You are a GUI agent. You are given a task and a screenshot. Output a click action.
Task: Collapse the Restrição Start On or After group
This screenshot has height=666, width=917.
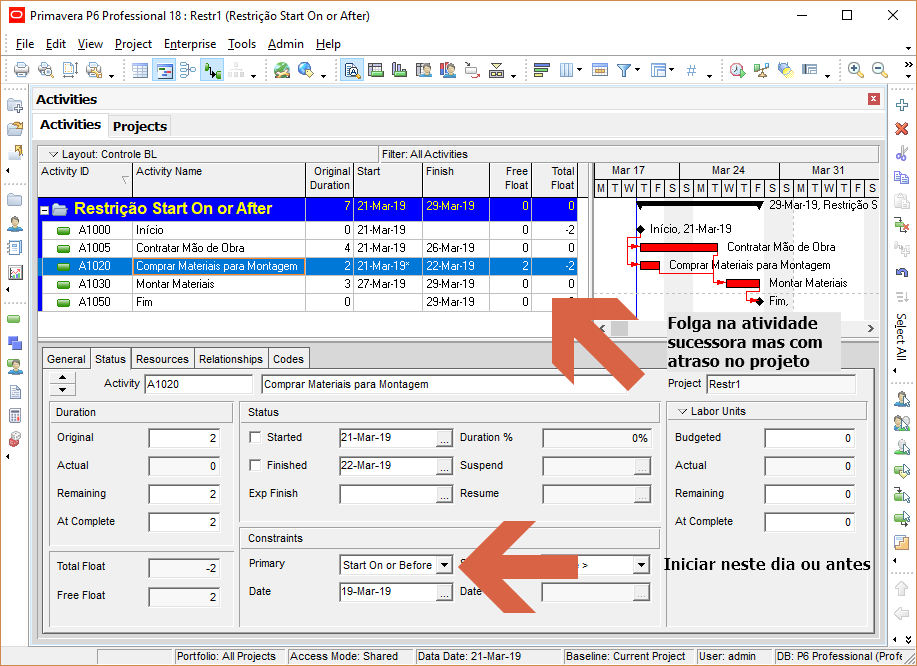(45, 209)
